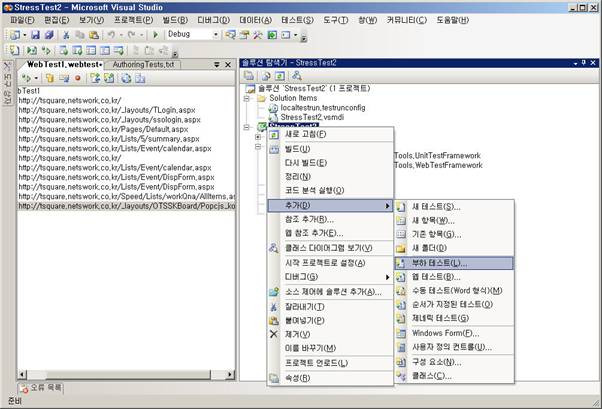Click 제거(V) in context menu
Image resolution: width=602 pixels, height=409 pixels.
[x=331, y=334]
